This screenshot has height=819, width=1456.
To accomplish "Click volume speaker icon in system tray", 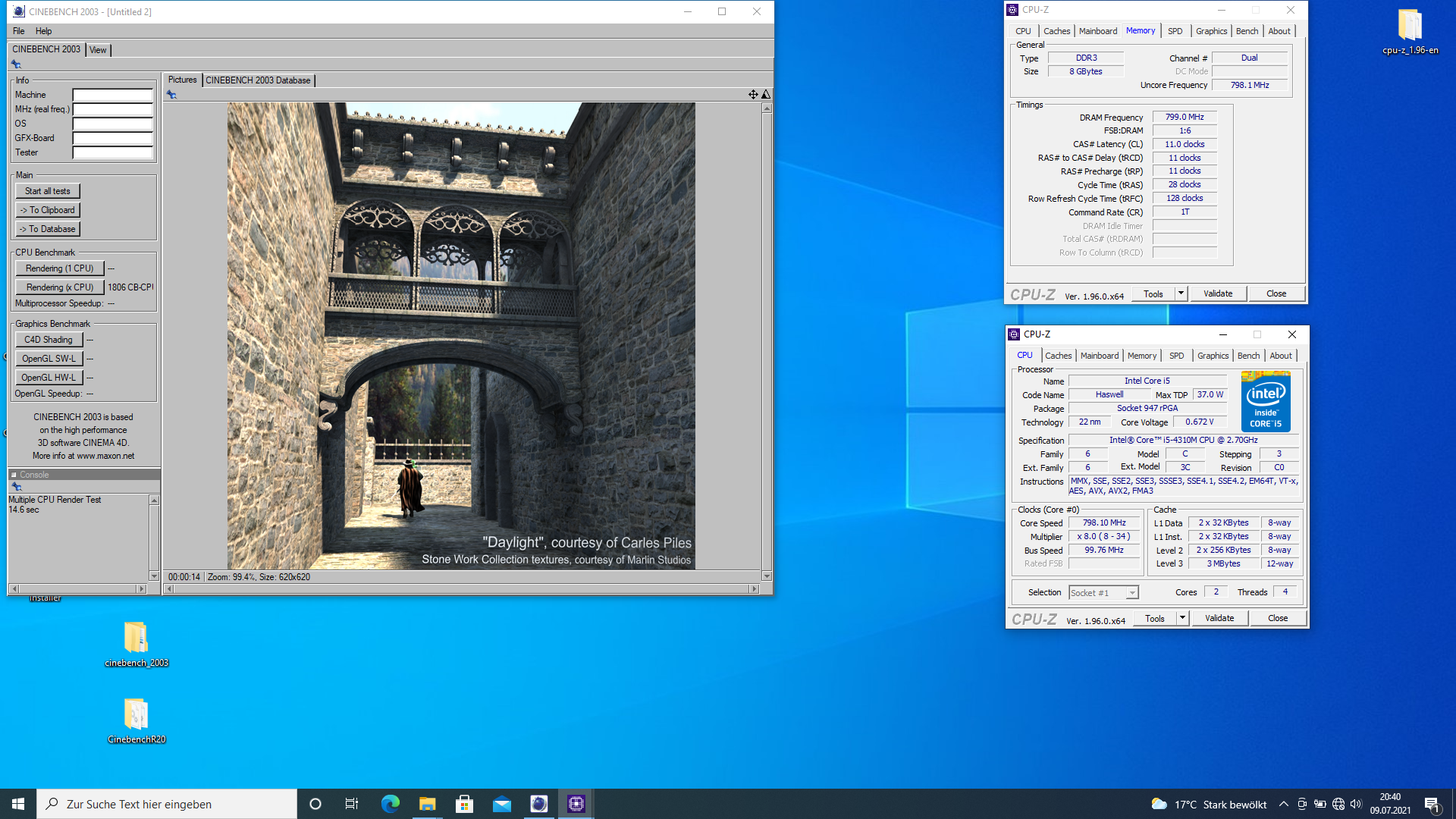I will pos(1356,804).
